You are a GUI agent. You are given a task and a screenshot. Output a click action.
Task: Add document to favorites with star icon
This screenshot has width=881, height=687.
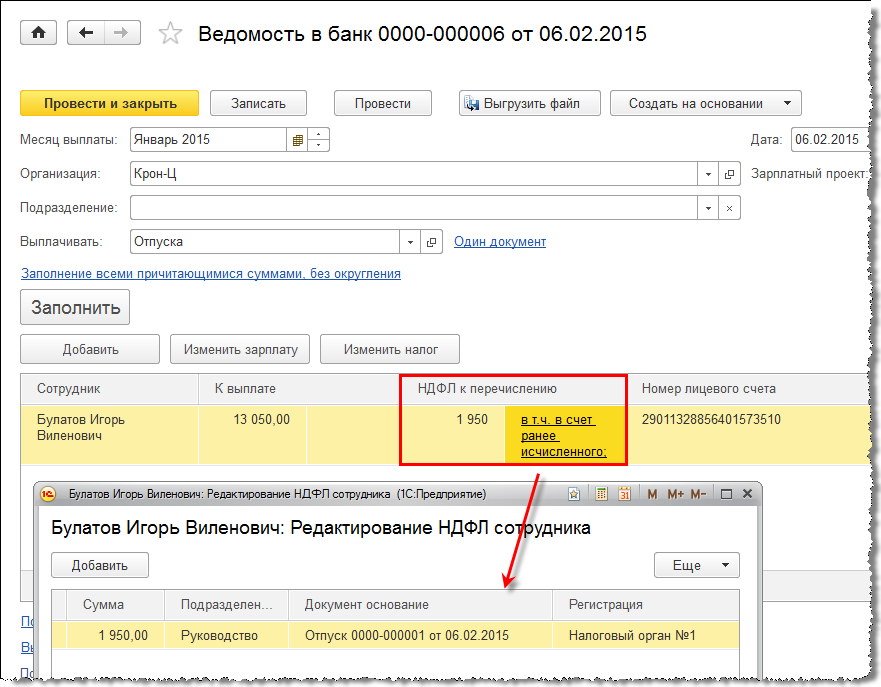click(171, 34)
